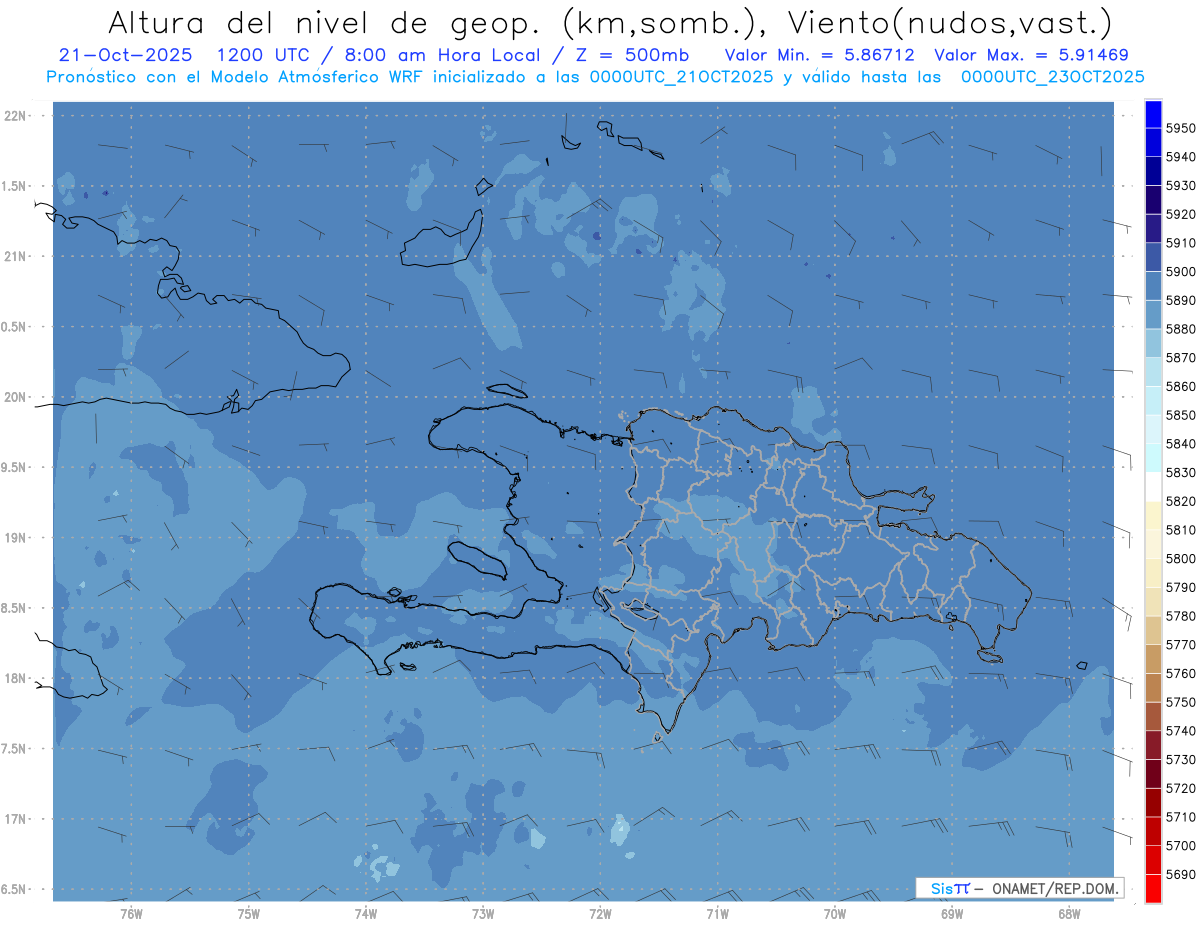Click the "68W" longitude label
The width and height of the screenshot is (1200, 927).
point(1069,913)
